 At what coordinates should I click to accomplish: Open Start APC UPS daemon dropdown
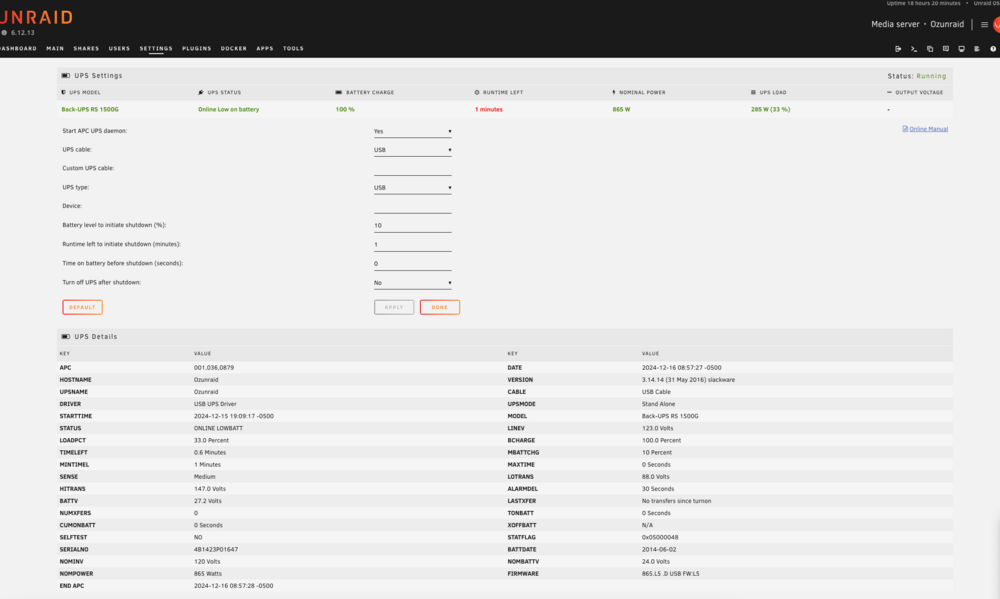coord(413,131)
